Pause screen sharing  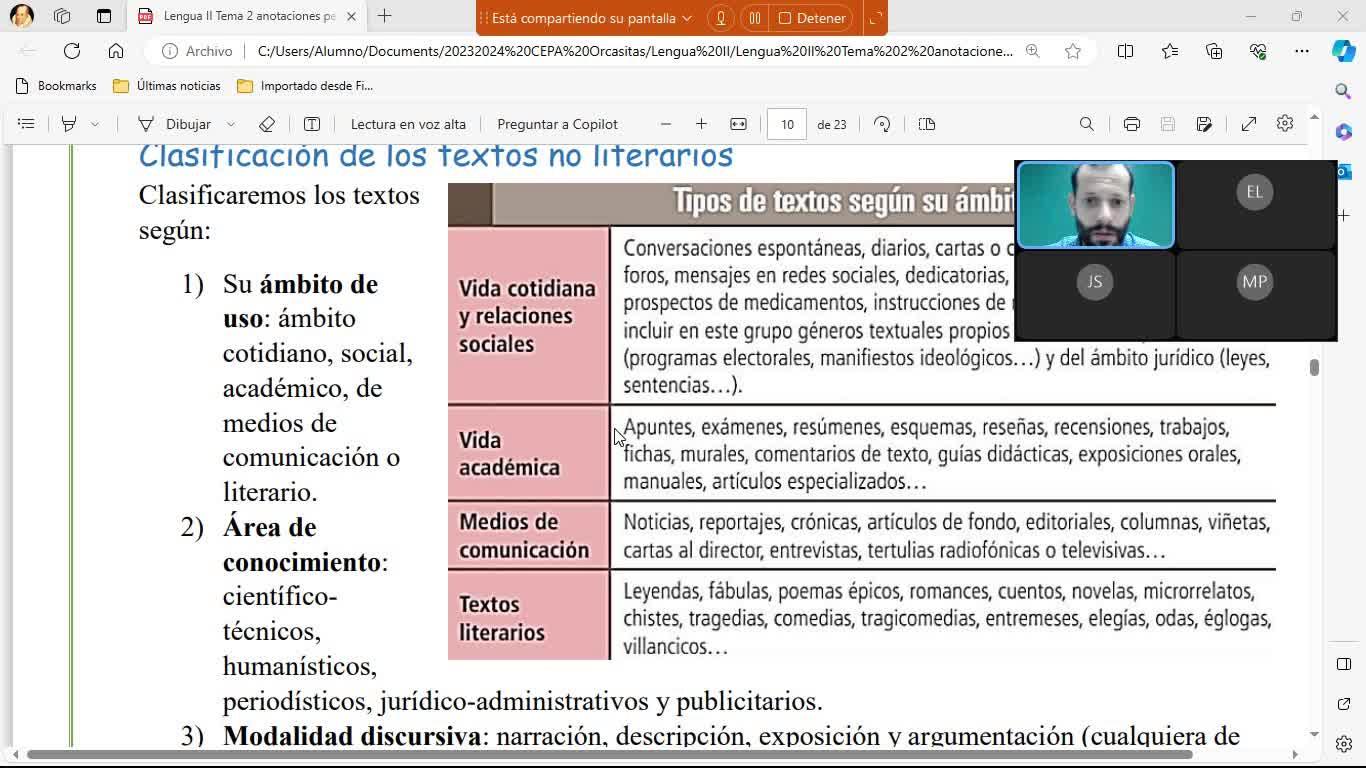(x=755, y=18)
